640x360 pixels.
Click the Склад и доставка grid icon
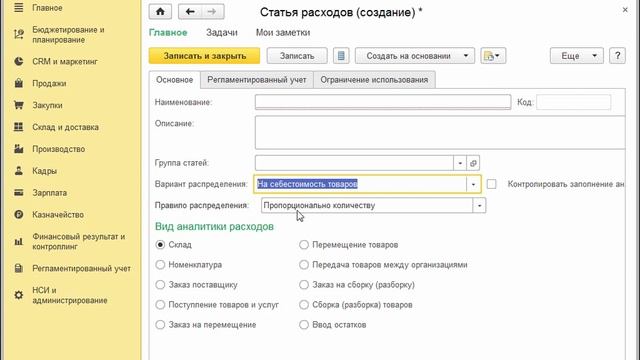[19, 127]
